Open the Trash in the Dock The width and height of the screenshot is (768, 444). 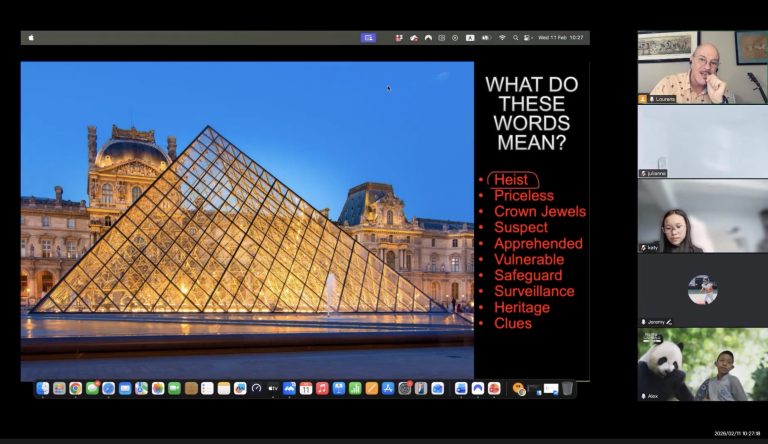[x=567, y=388]
